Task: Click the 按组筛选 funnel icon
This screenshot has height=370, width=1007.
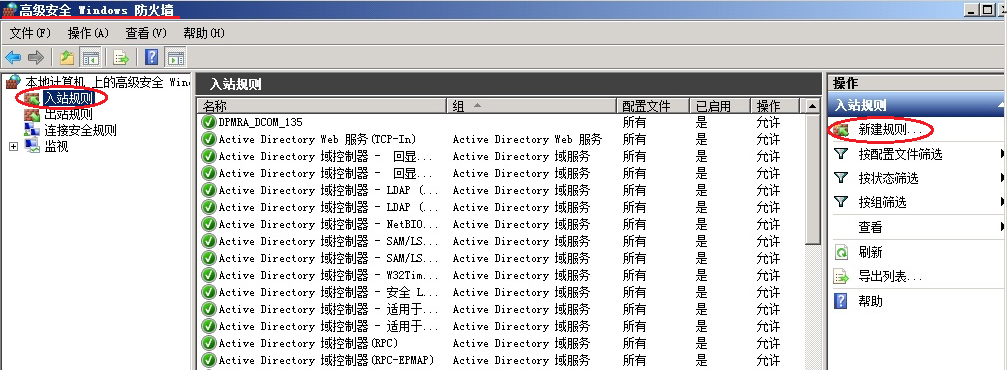Action: (x=841, y=202)
